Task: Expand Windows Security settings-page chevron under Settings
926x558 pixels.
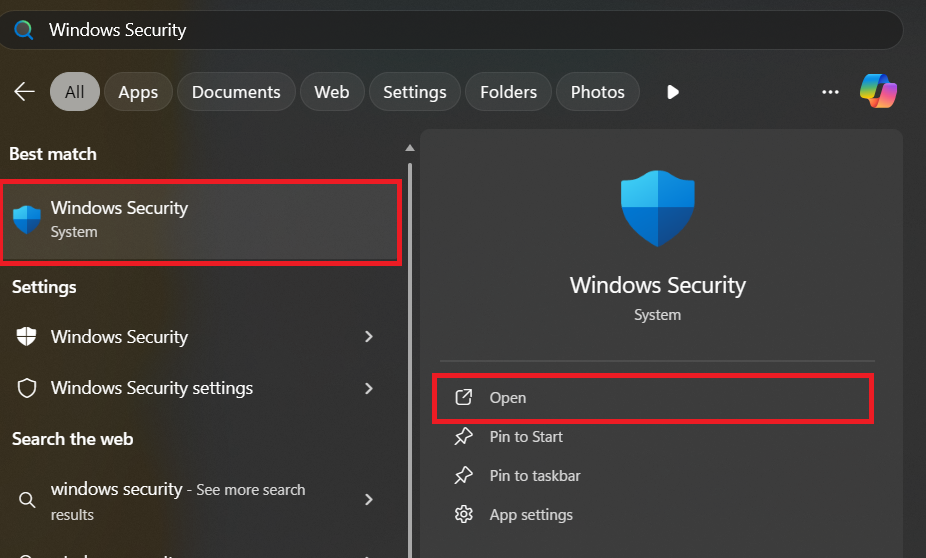Action: 369,337
